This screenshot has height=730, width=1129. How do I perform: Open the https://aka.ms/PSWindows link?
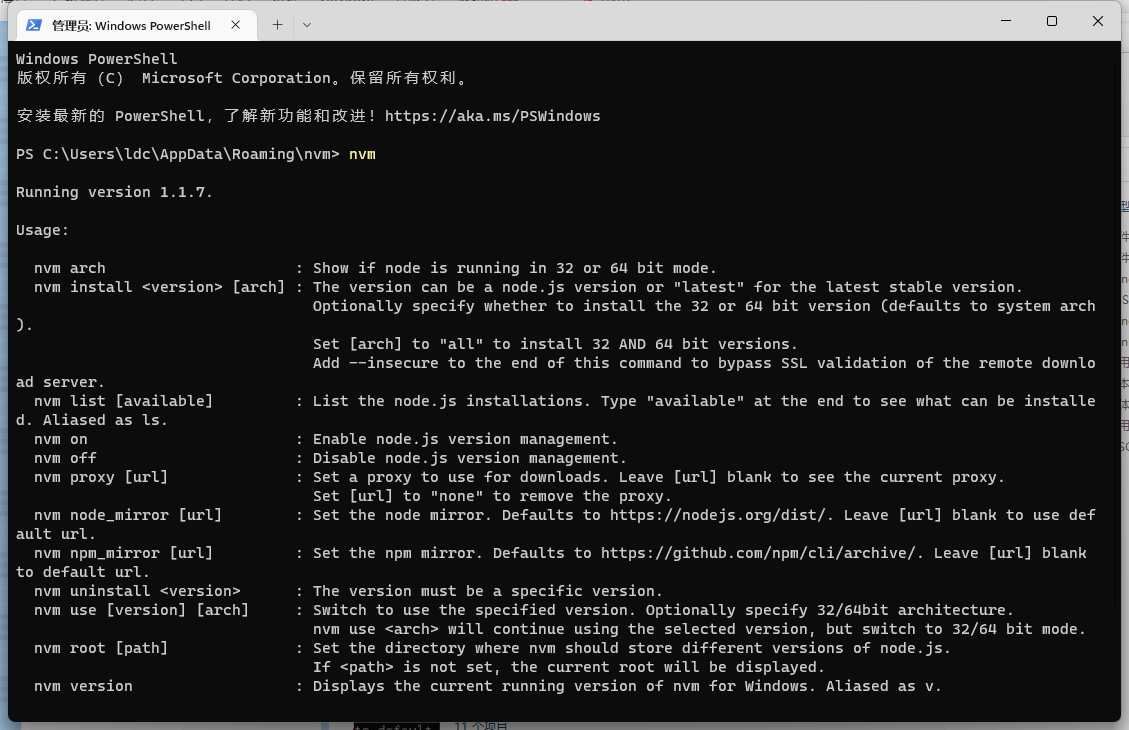tap(492, 116)
